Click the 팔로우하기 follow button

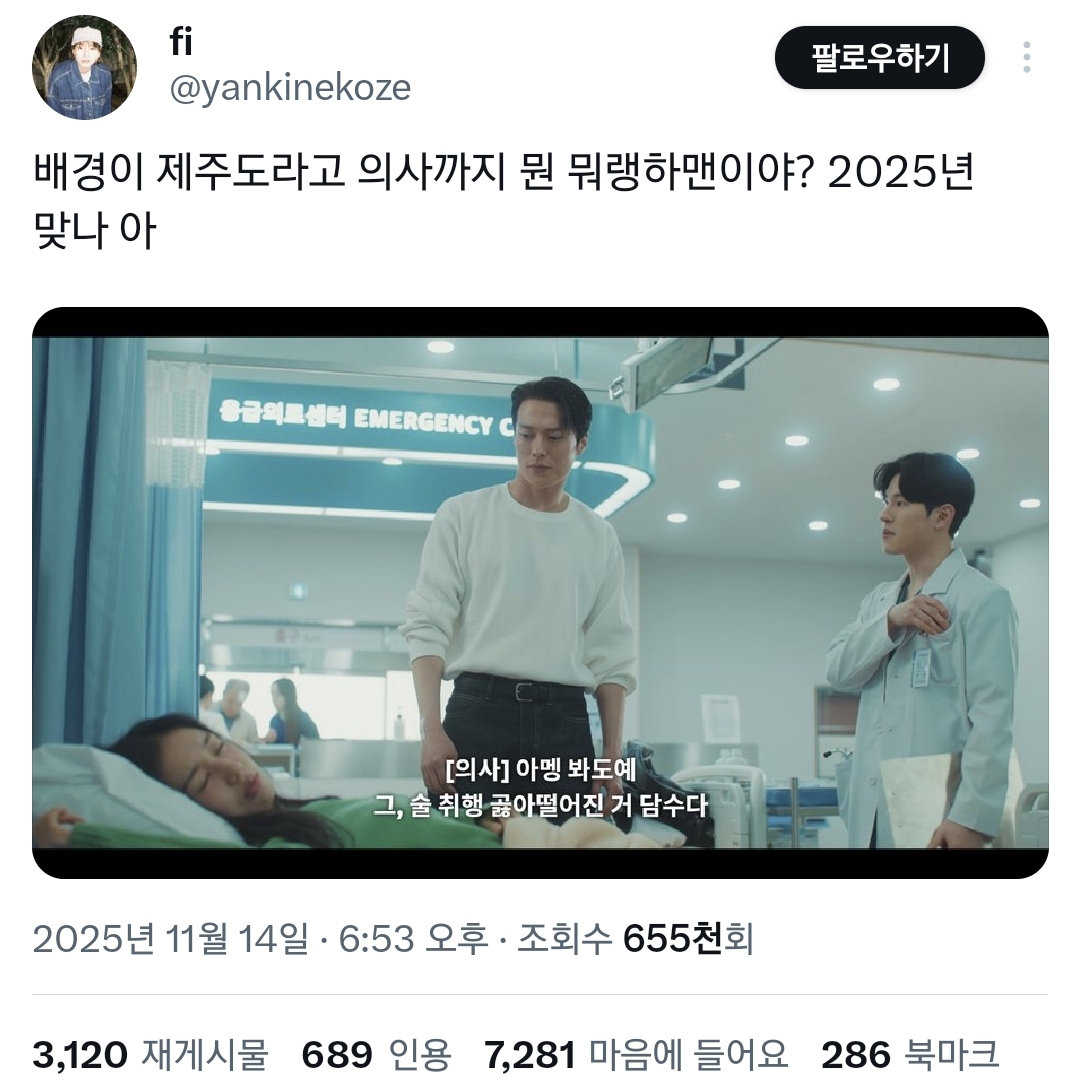879,58
